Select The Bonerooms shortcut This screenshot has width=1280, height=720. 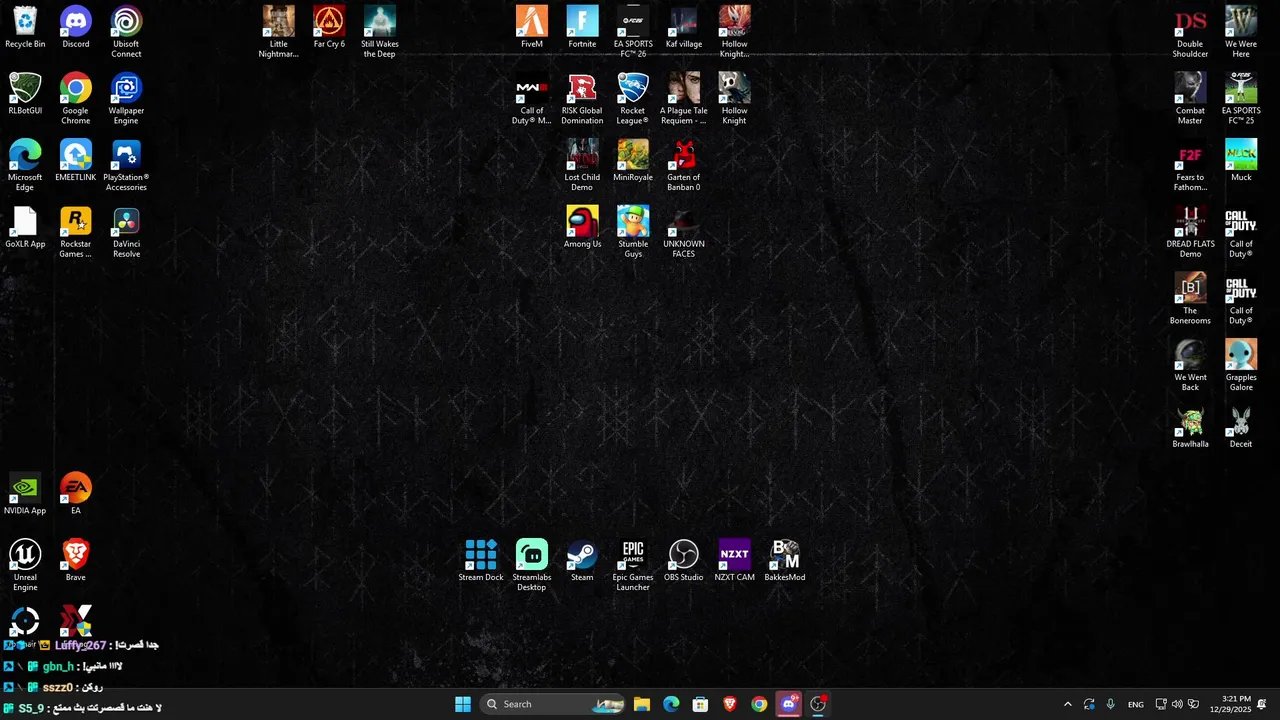(1190, 299)
